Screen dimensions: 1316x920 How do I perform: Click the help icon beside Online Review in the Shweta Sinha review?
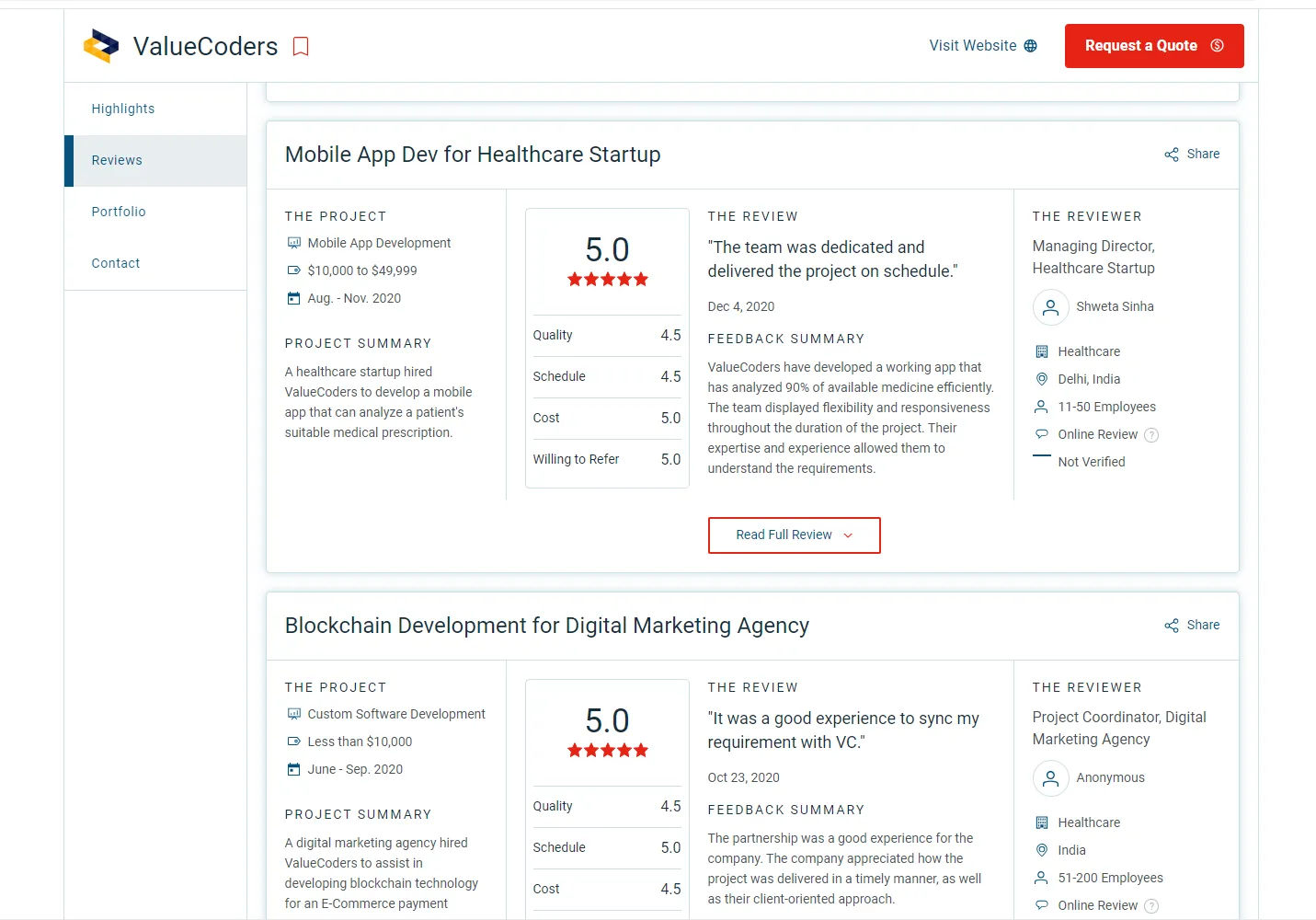point(1151,435)
